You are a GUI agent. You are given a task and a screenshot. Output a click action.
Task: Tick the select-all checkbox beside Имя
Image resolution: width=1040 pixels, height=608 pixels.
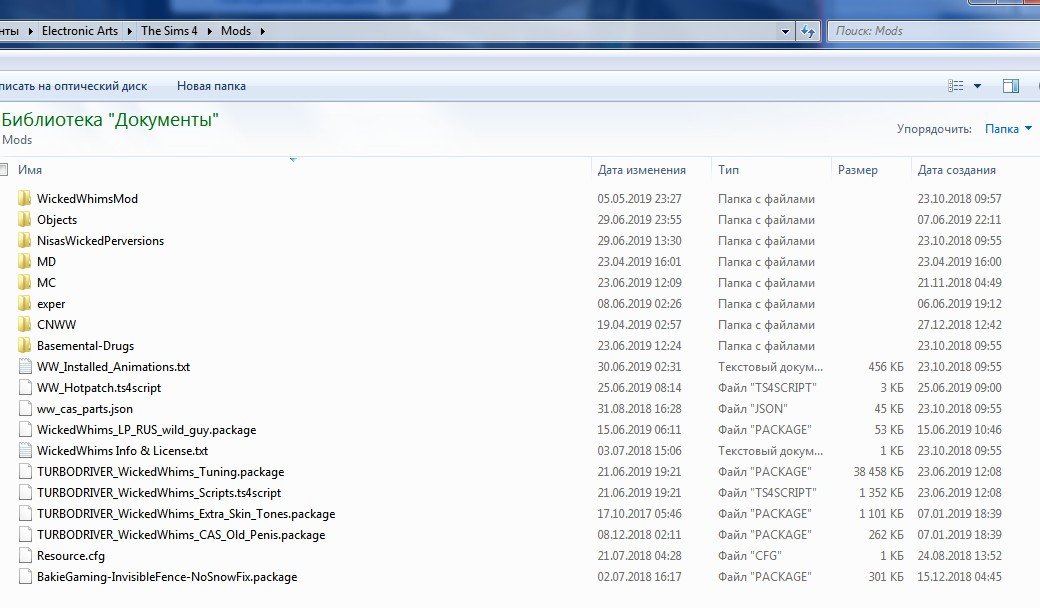coord(3,170)
